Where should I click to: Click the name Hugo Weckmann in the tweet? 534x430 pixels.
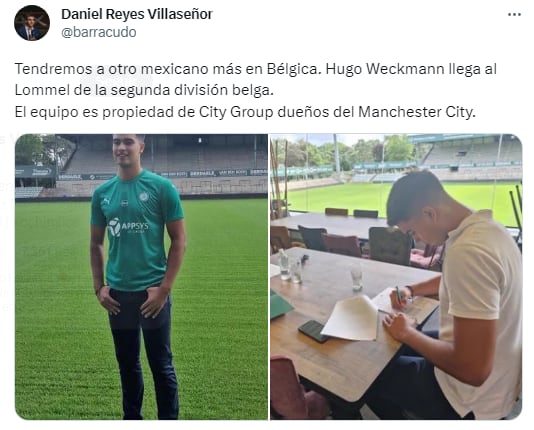point(384,69)
